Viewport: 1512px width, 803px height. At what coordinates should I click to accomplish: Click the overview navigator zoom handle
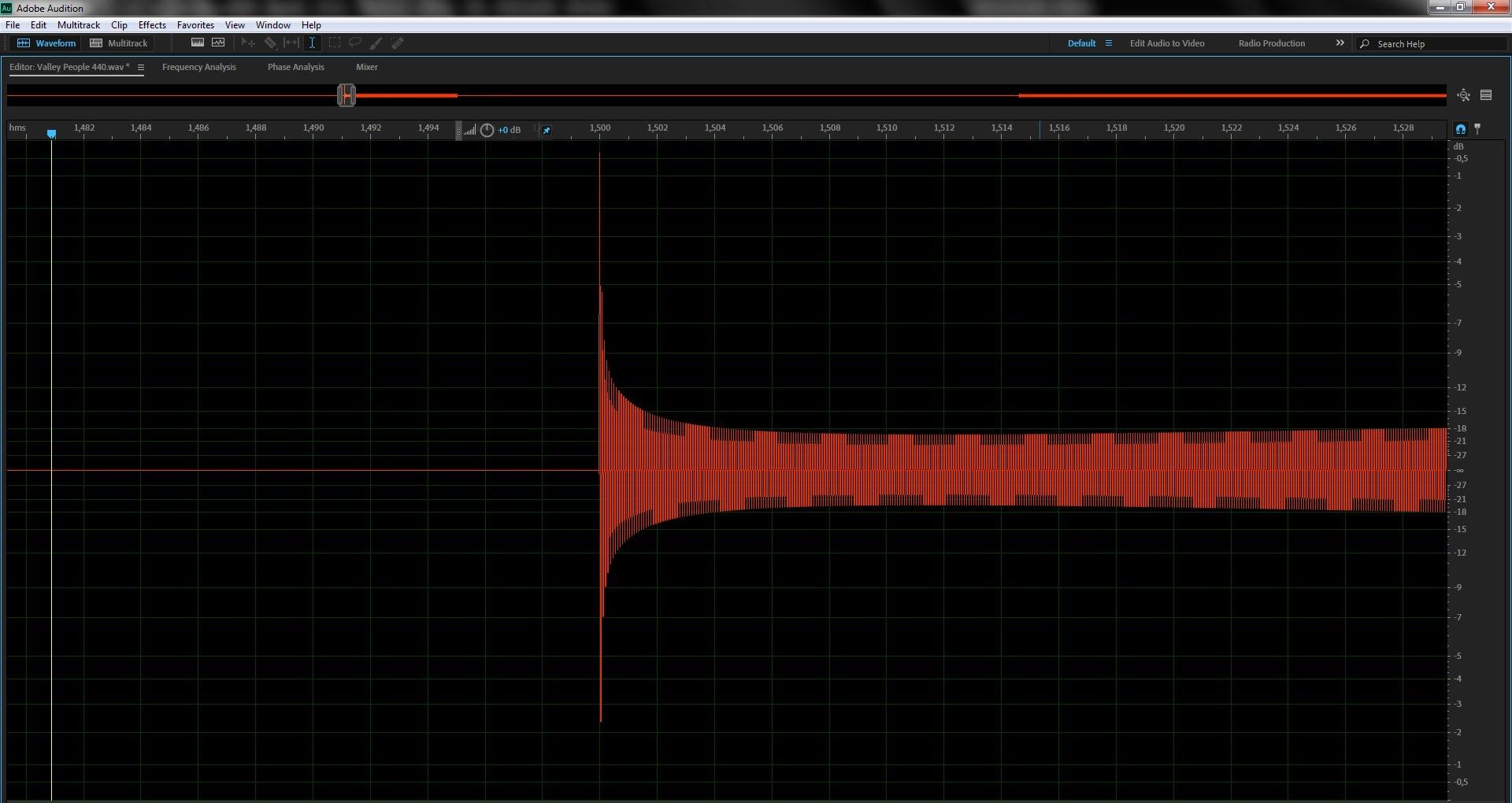[x=346, y=95]
